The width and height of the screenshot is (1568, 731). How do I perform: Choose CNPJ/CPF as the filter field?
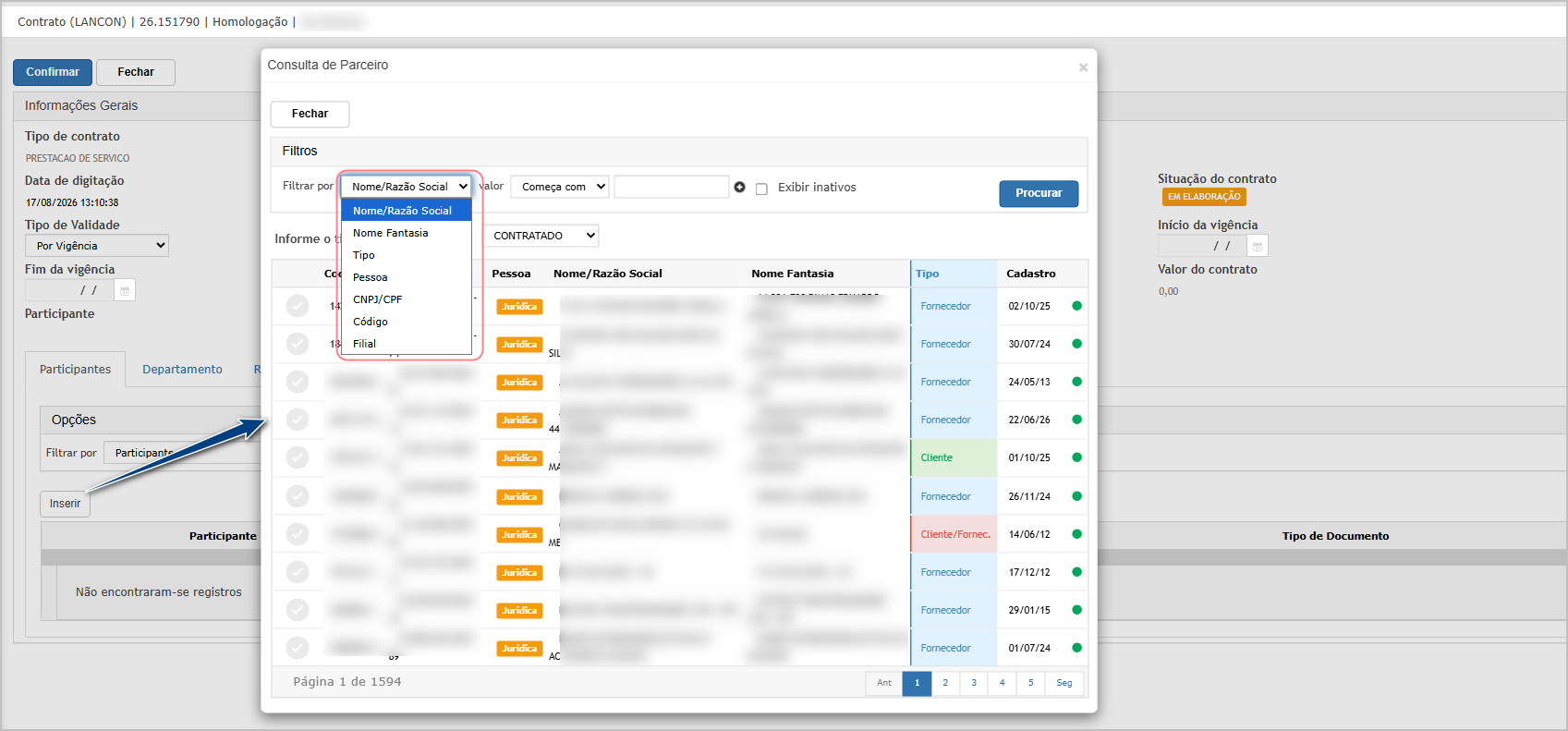point(407,299)
